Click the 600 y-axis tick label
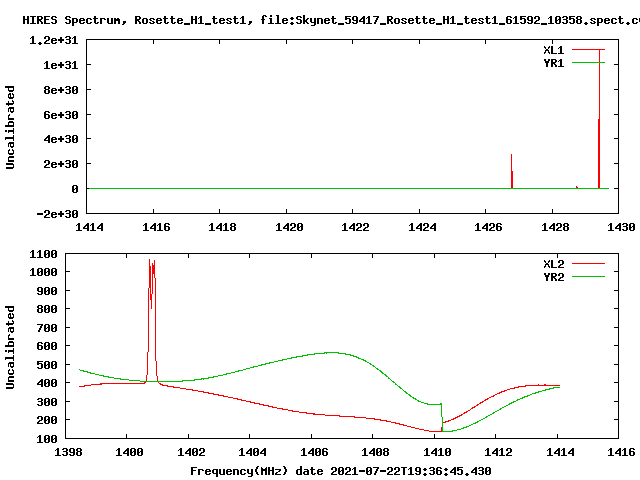 pyautogui.click(x=47, y=346)
